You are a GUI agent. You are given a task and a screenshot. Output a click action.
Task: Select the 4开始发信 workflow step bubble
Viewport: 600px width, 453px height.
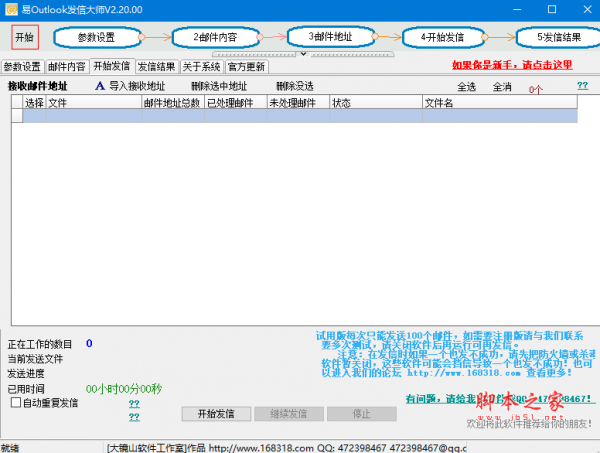tap(444, 37)
